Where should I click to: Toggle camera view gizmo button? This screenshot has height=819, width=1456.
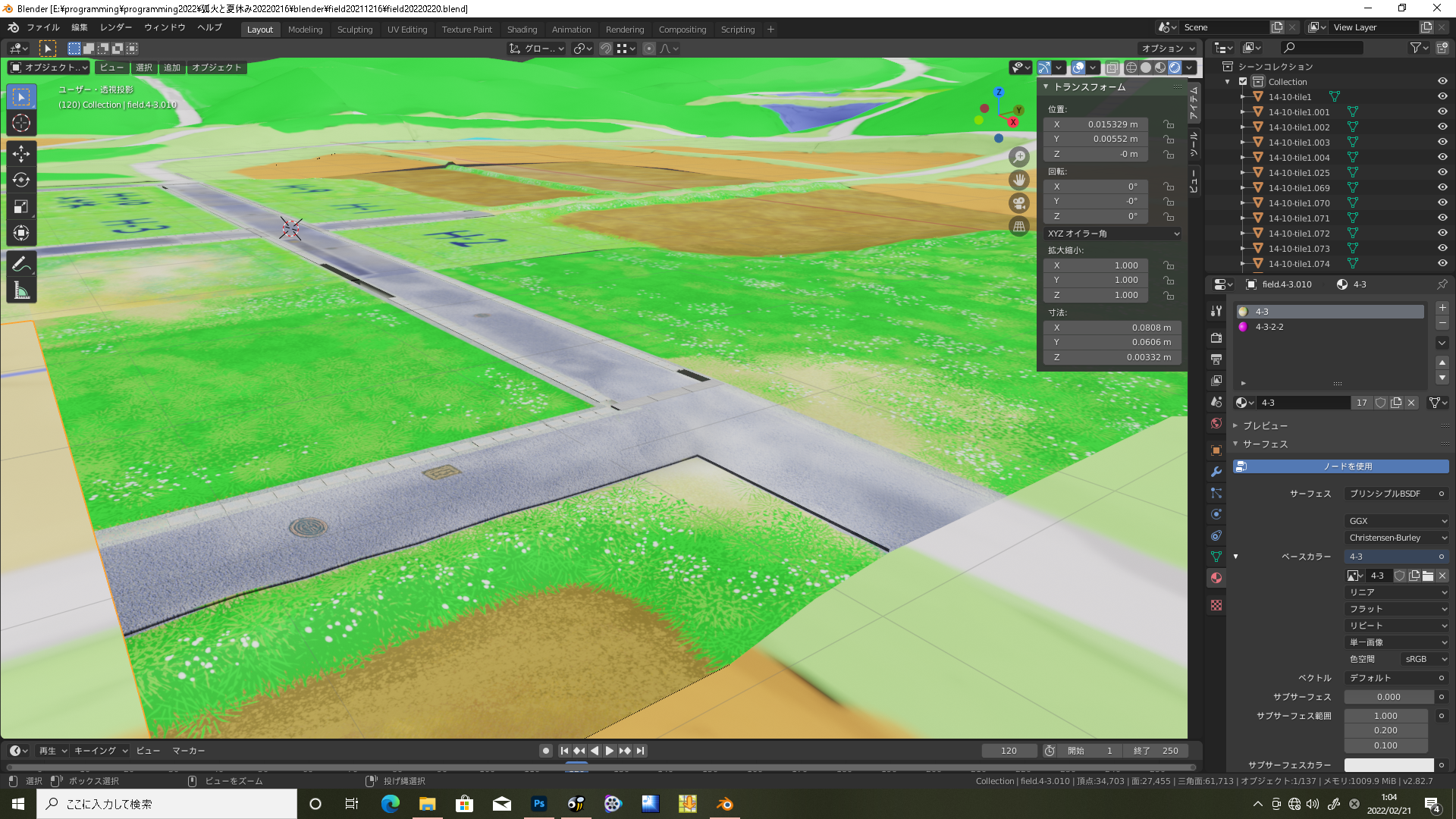point(1019,203)
